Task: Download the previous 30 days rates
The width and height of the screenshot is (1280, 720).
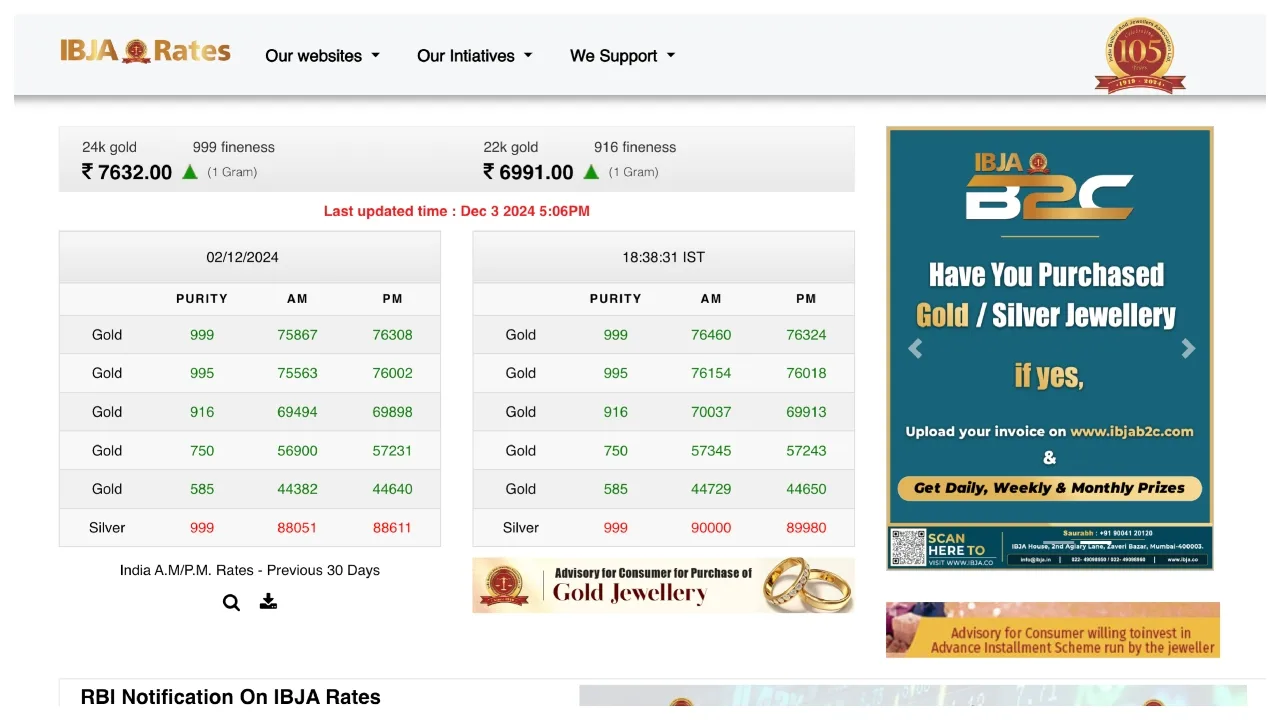Action: (268, 601)
